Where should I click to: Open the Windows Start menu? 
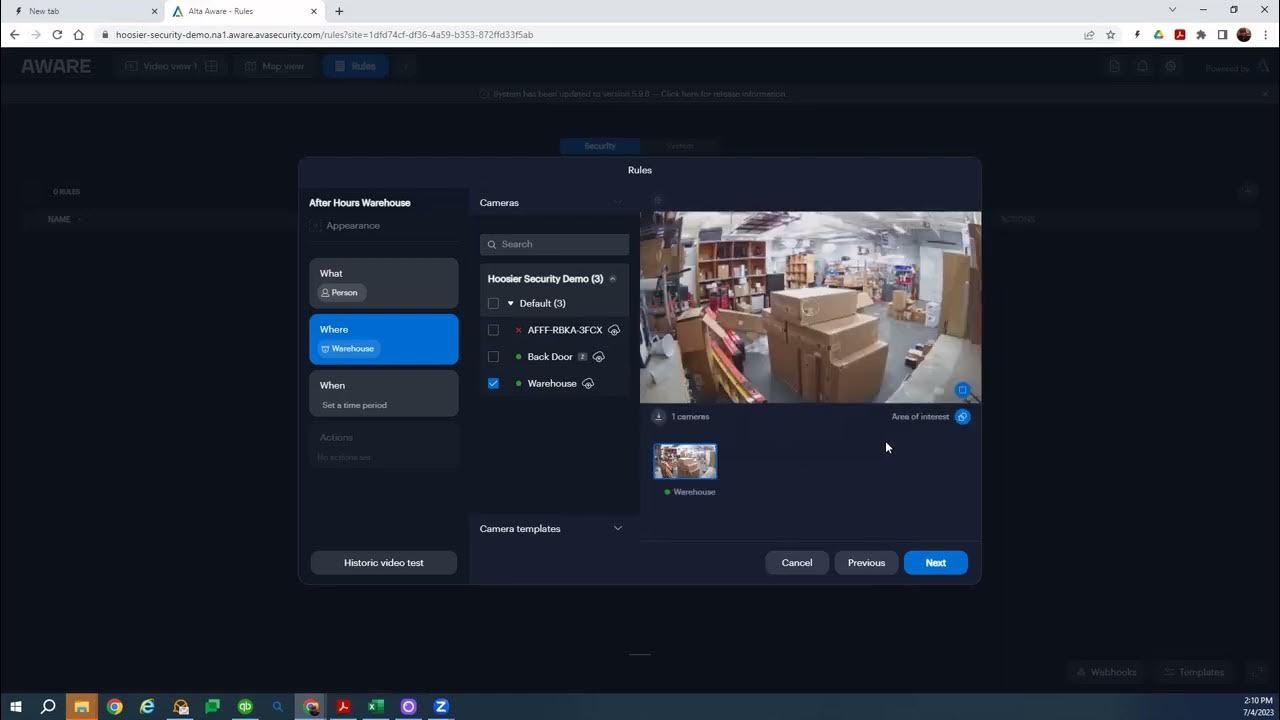point(15,706)
